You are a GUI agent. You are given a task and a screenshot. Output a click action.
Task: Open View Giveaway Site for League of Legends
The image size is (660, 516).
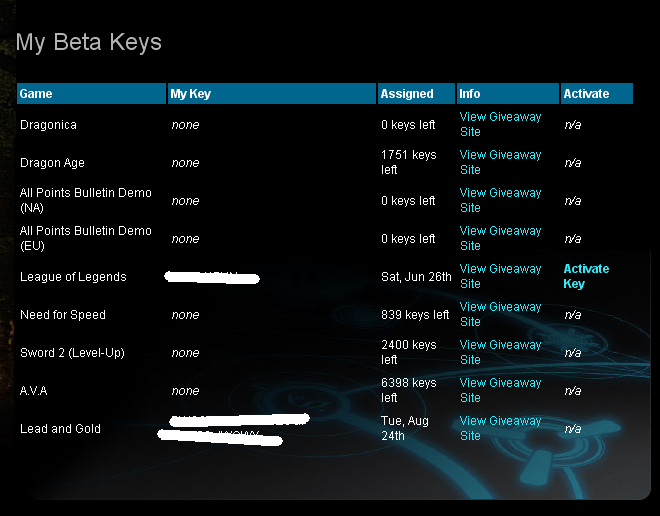click(500, 276)
